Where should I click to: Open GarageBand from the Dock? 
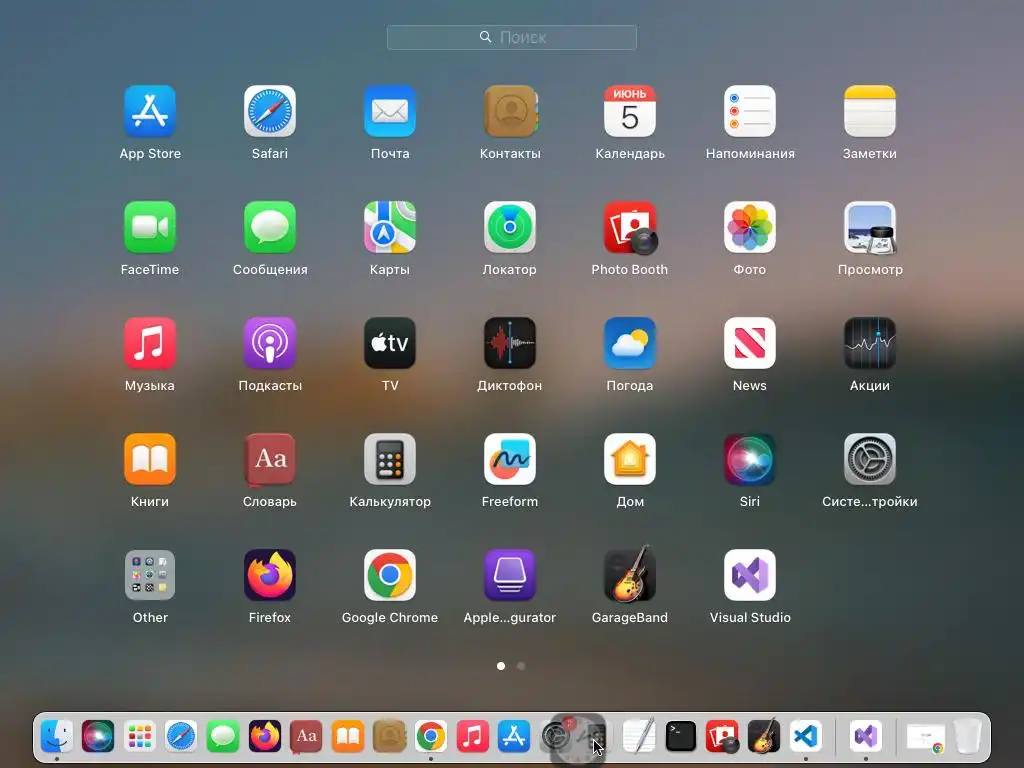click(764, 737)
